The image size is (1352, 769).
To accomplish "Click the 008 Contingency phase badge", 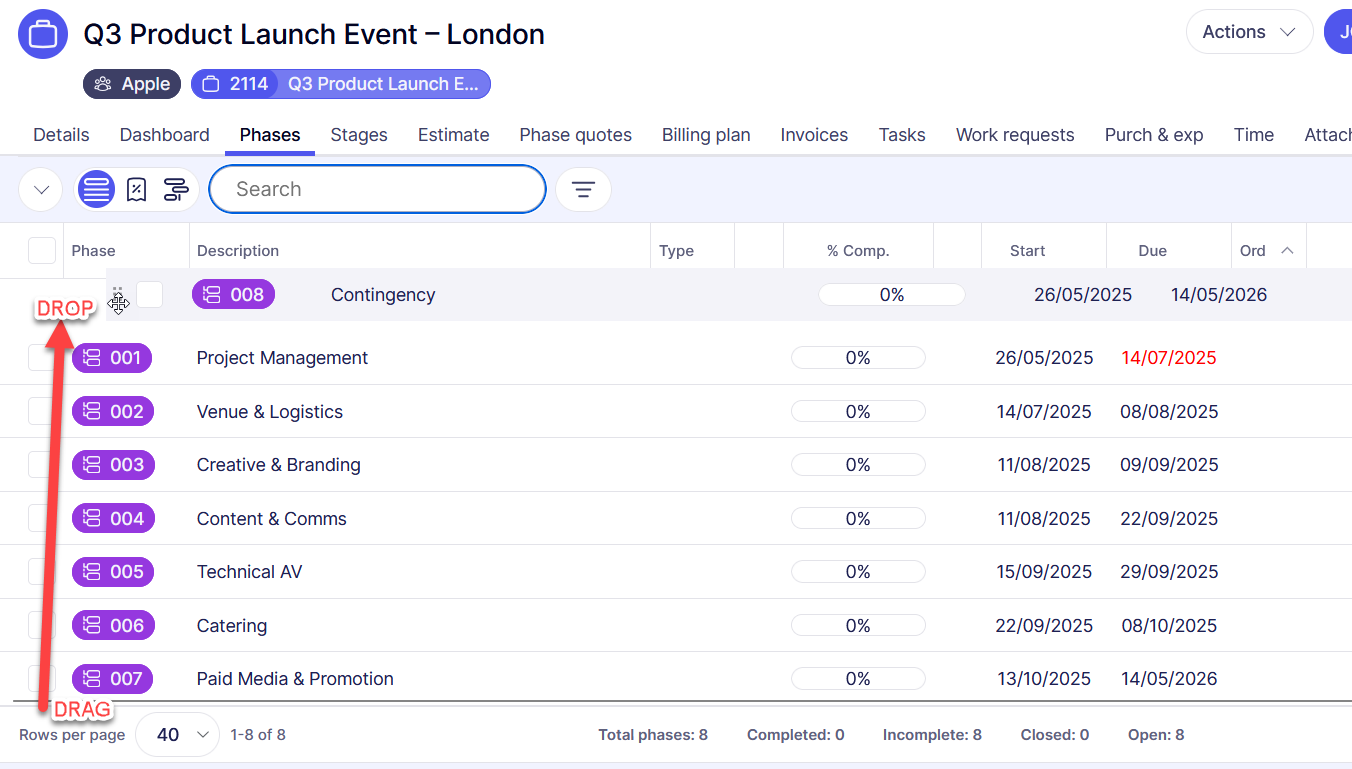I will (x=233, y=294).
